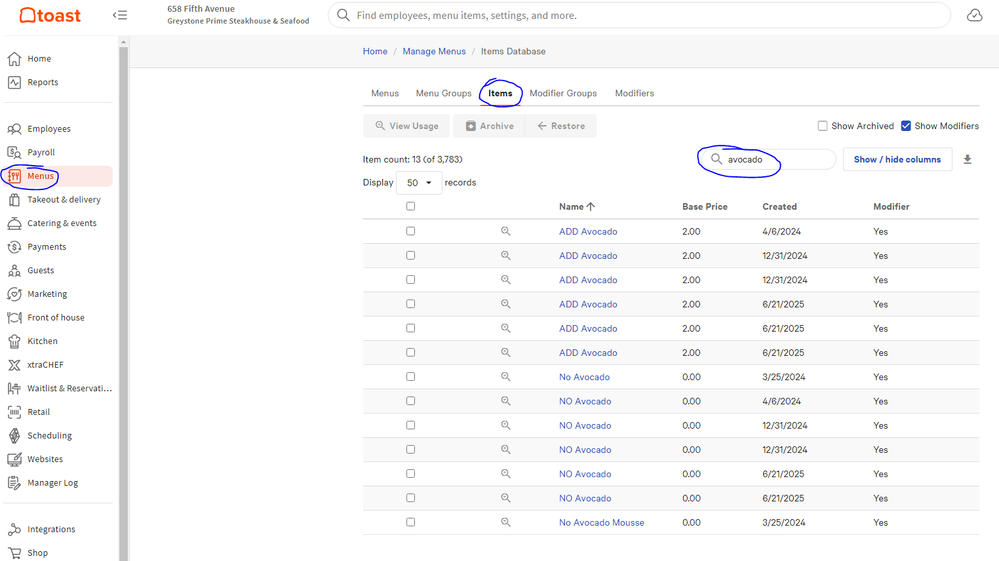This screenshot has height=561, width=999.
Task: Click the download export icon beside columns button
Action: click(967, 160)
